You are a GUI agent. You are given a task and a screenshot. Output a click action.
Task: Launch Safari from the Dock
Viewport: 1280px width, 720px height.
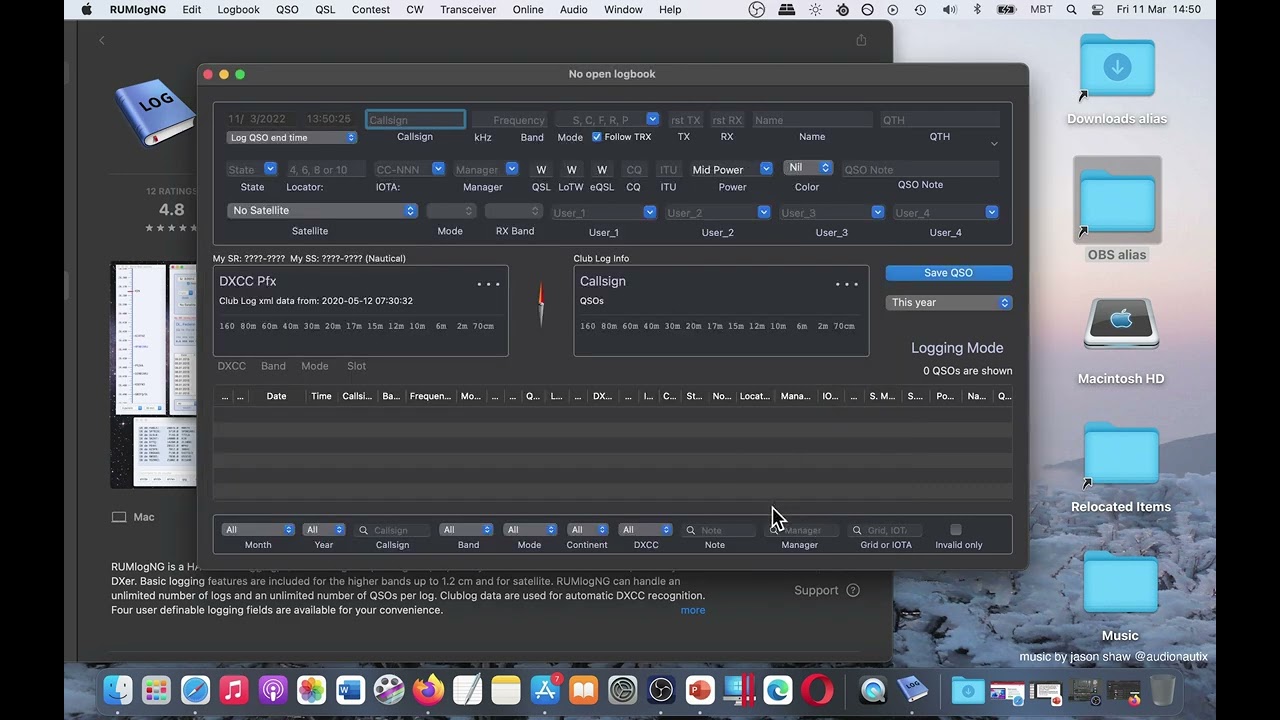point(195,690)
